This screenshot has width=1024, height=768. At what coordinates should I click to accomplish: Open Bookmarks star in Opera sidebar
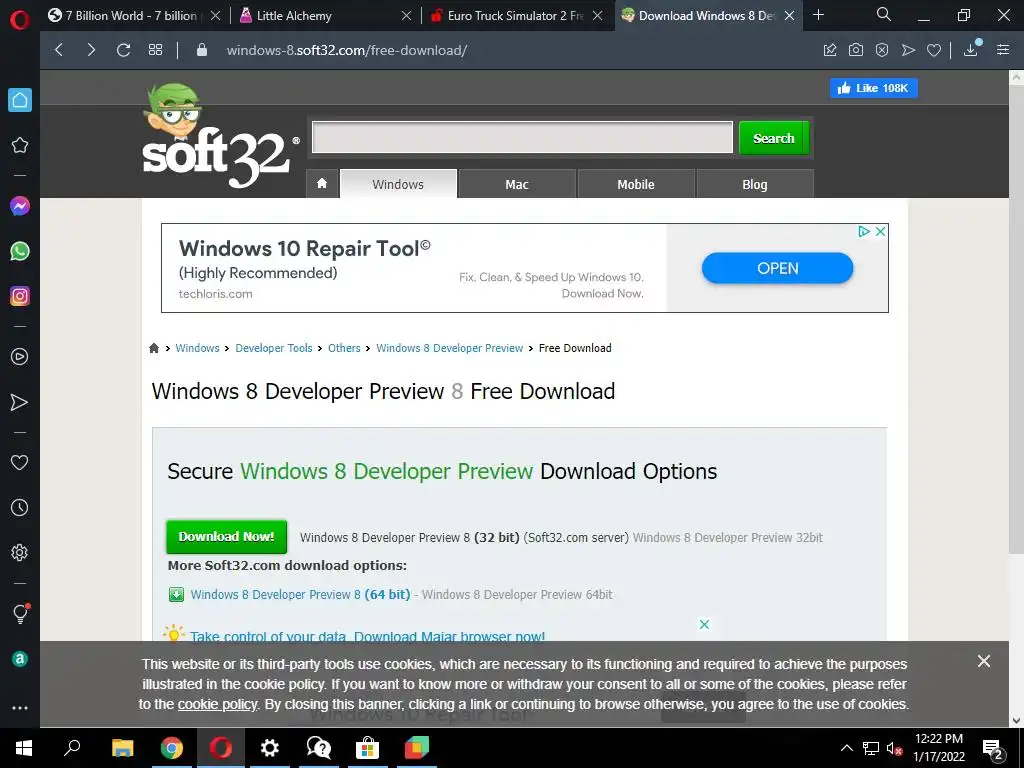pyautogui.click(x=20, y=145)
